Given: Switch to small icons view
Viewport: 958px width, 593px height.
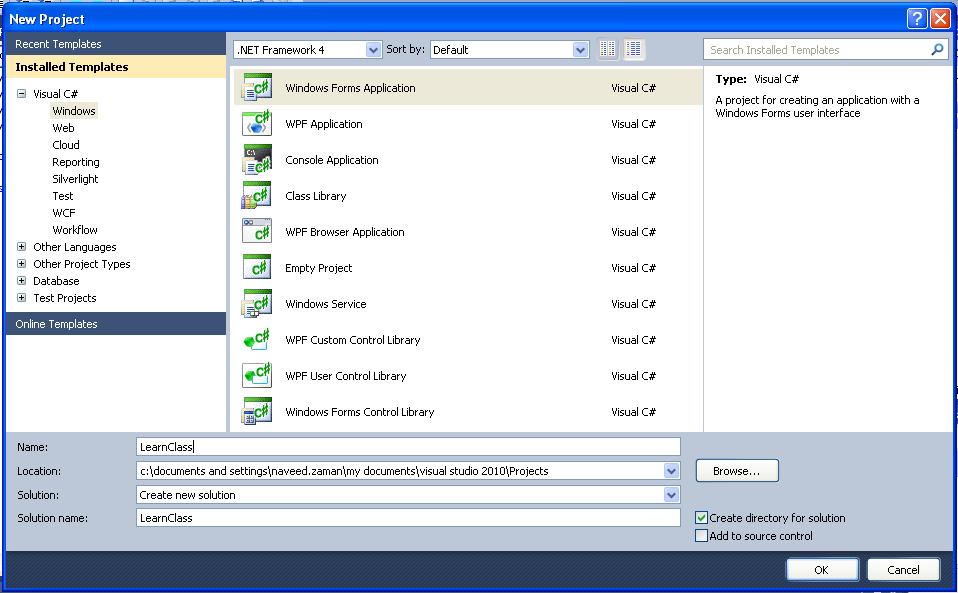Looking at the screenshot, I should [607, 49].
